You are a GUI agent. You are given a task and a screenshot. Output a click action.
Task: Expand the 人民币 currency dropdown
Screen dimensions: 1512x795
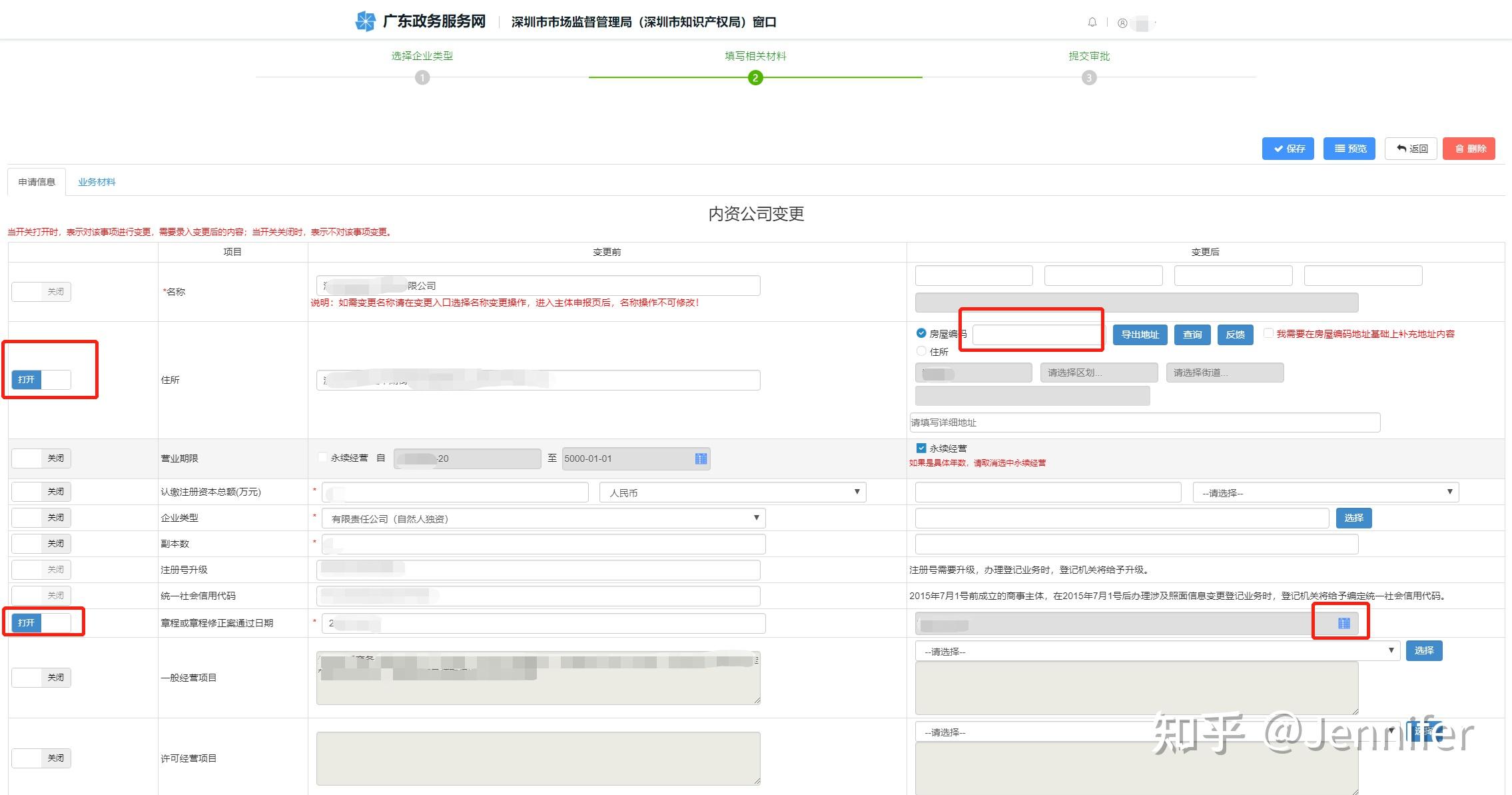click(x=732, y=492)
